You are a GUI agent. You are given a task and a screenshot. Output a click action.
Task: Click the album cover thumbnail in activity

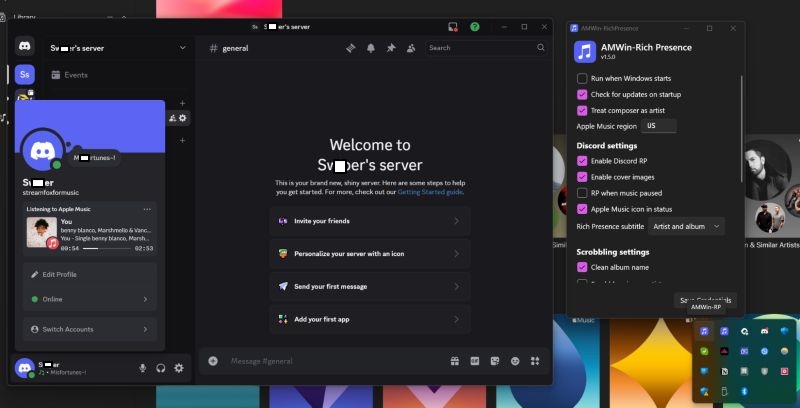42,233
